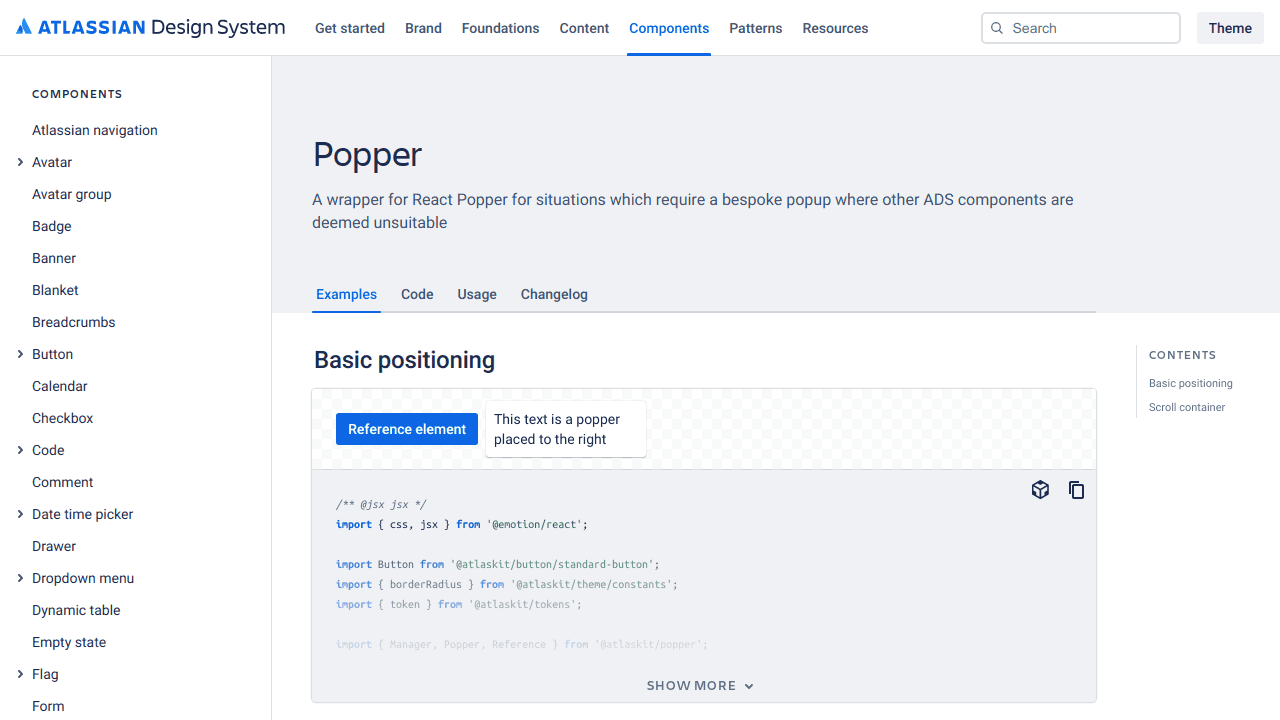Click the Popper page heading

(367, 155)
